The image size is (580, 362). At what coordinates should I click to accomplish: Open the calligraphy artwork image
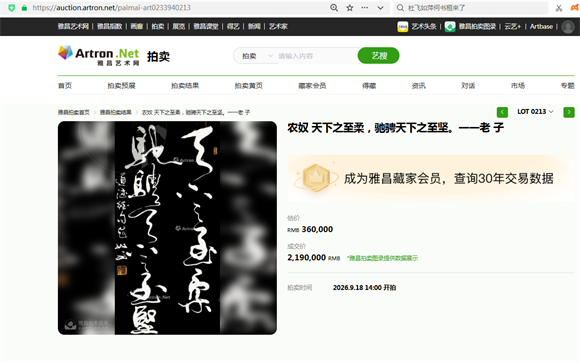167,228
